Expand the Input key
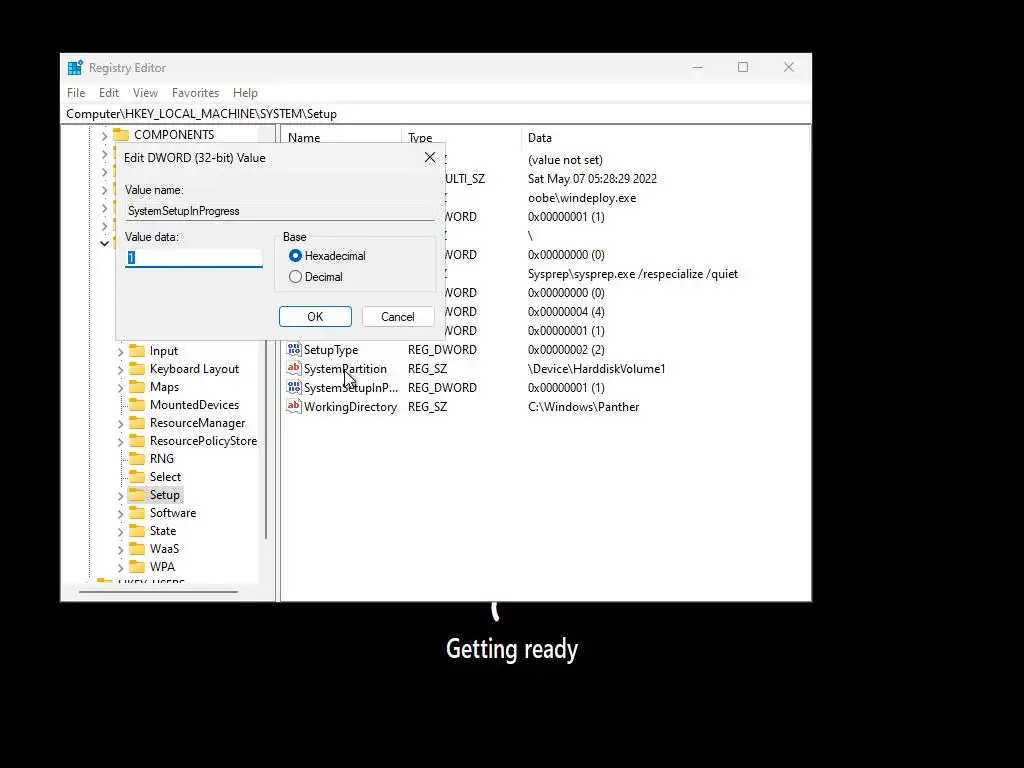 point(120,351)
